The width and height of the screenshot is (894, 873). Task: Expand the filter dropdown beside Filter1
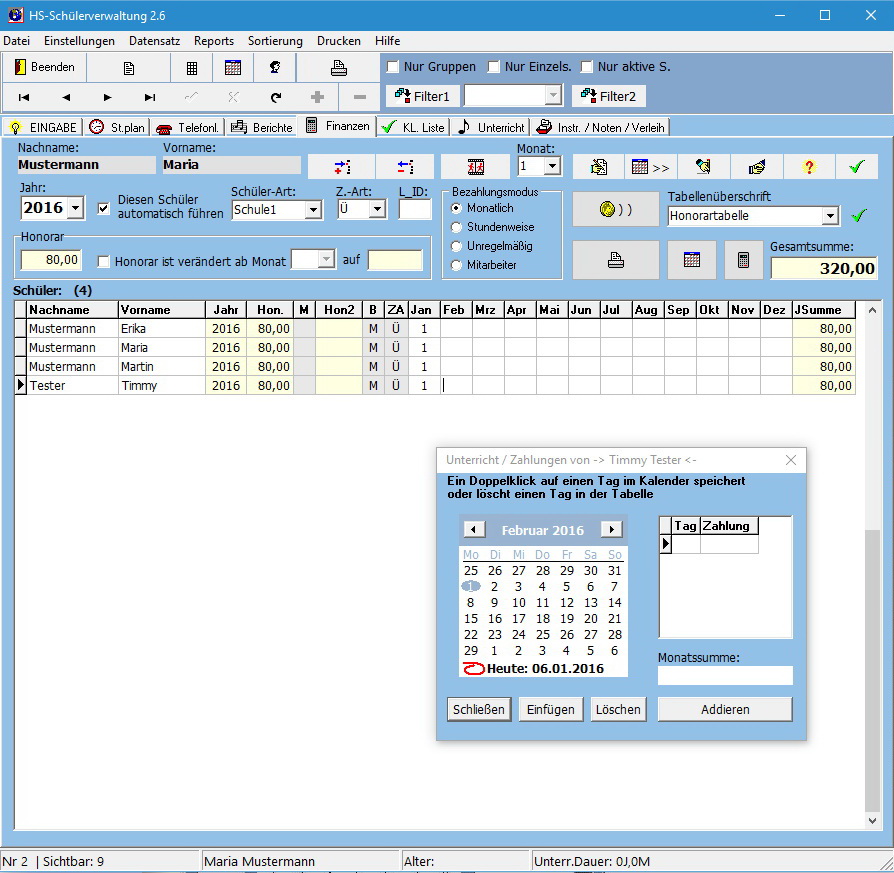click(x=552, y=96)
